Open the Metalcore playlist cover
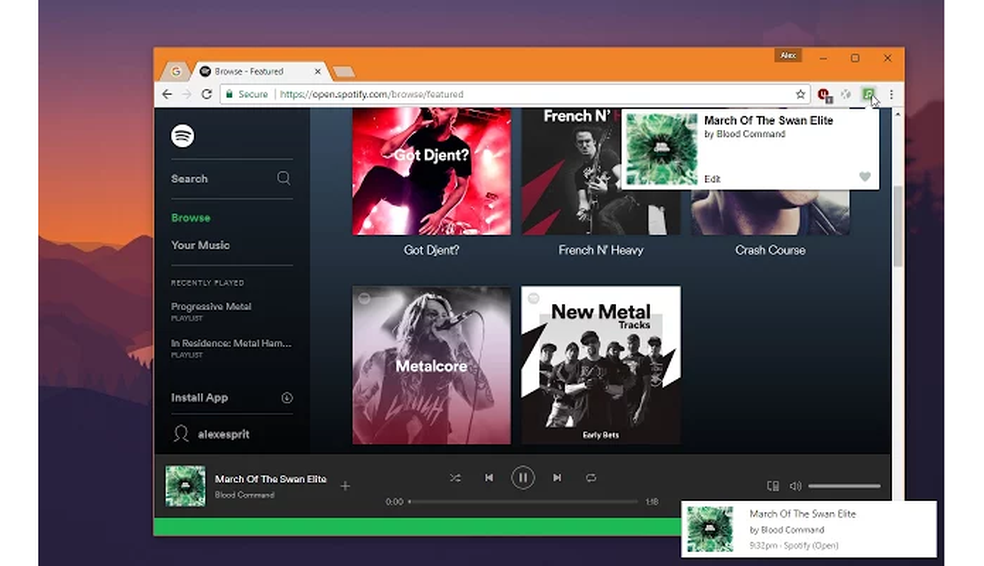 coord(432,365)
